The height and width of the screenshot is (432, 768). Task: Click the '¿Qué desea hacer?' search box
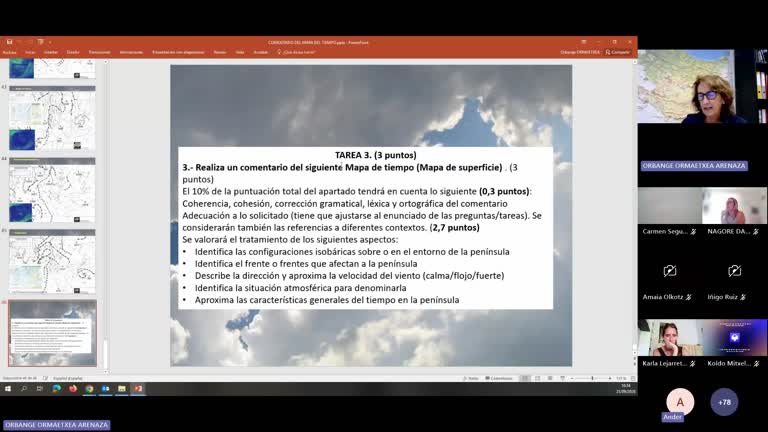pyautogui.click(x=297, y=52)
